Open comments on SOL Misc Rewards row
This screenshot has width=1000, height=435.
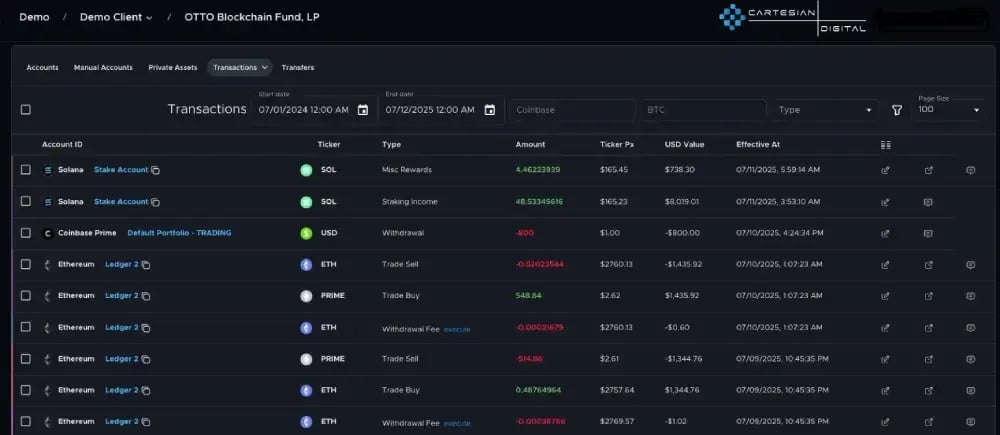[x=971, y=170]
